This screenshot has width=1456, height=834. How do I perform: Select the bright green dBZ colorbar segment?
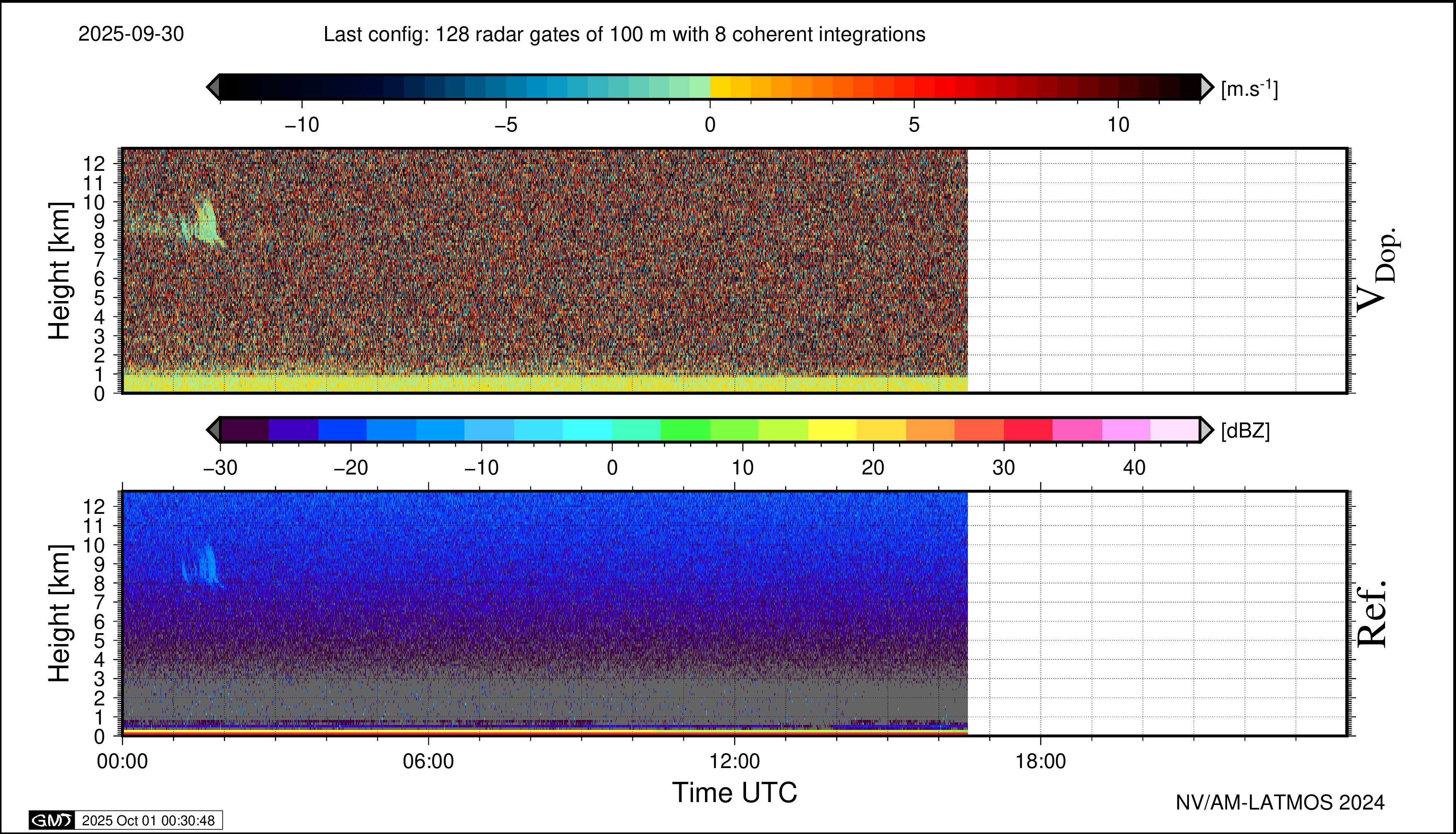(685, 430)
